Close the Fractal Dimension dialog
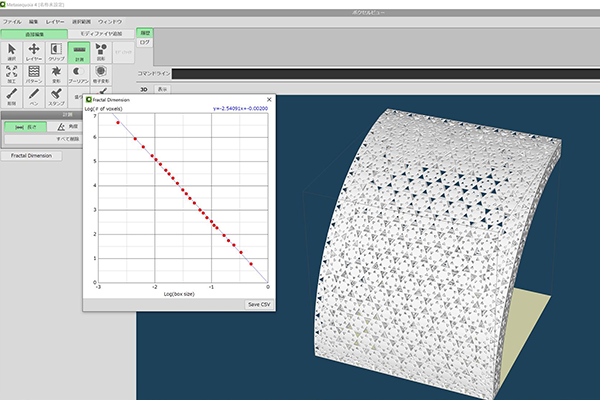This screenshot has height=400, width=600. (x=269, y=100)
